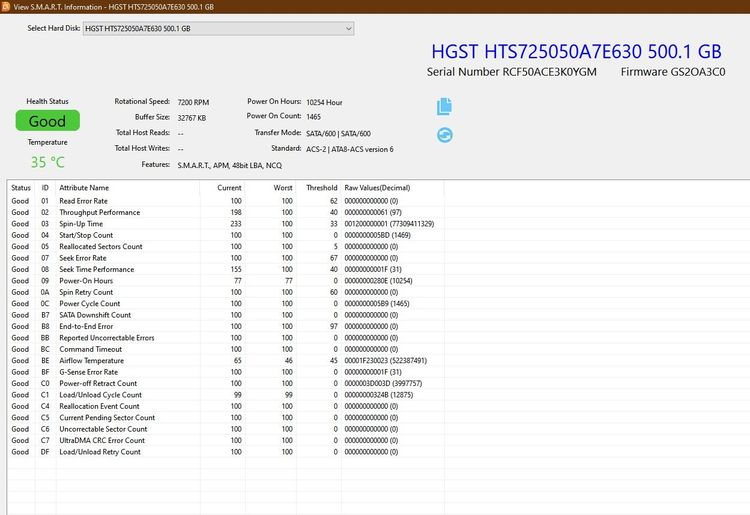
Task: Click the 10254 Hour power on value
Action: point(324,102)
